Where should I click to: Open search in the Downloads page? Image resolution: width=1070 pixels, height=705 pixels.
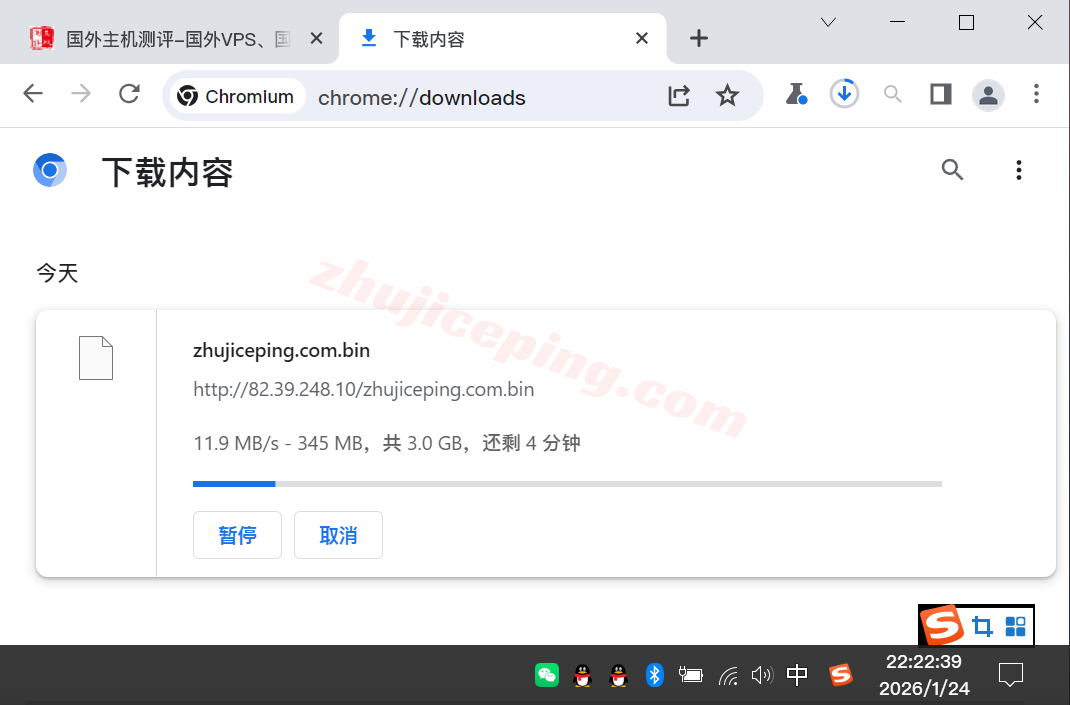[951, 170]
